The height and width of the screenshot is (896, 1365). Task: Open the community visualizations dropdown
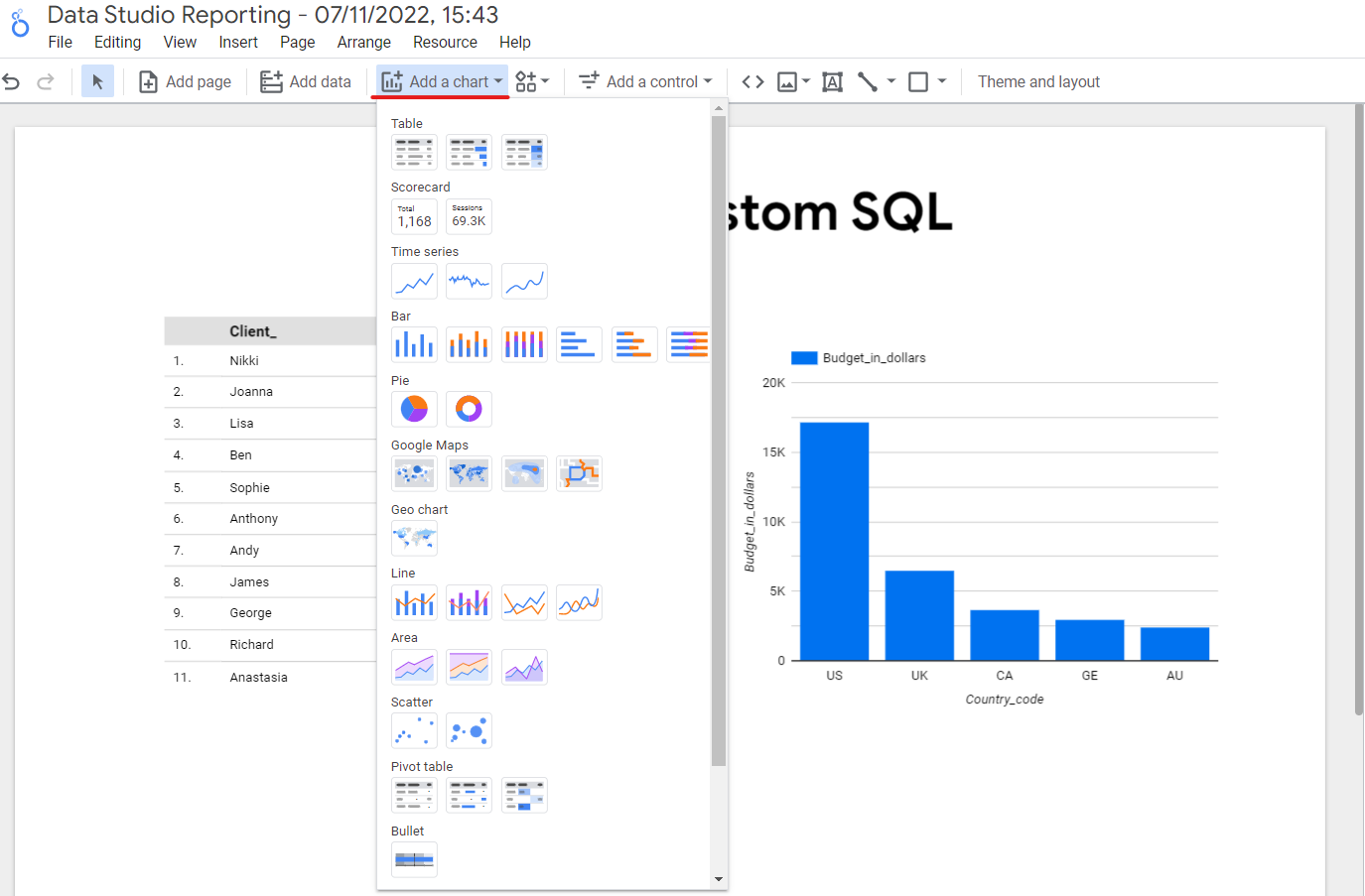532,81
